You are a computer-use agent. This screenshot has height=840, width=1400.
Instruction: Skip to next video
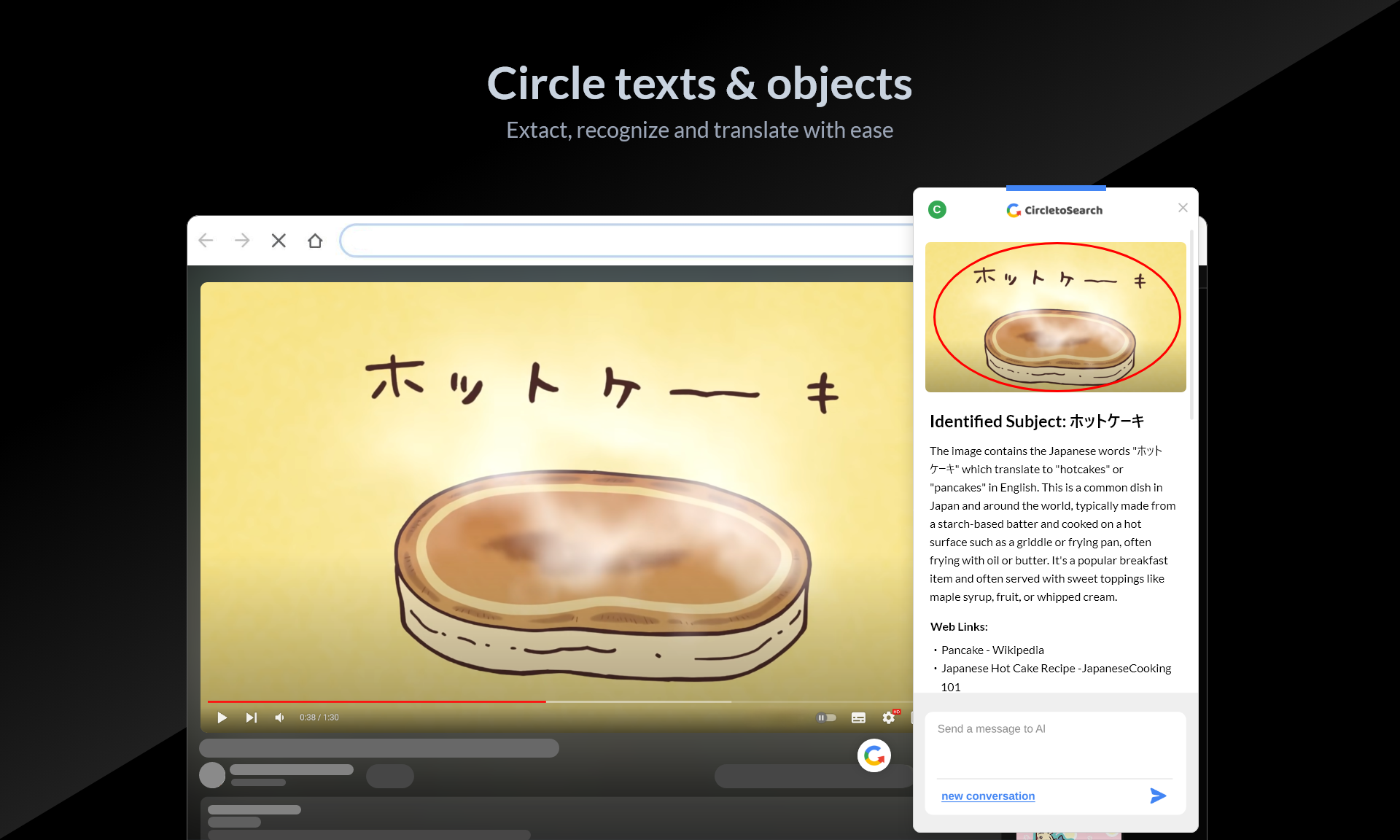(251, 717)
